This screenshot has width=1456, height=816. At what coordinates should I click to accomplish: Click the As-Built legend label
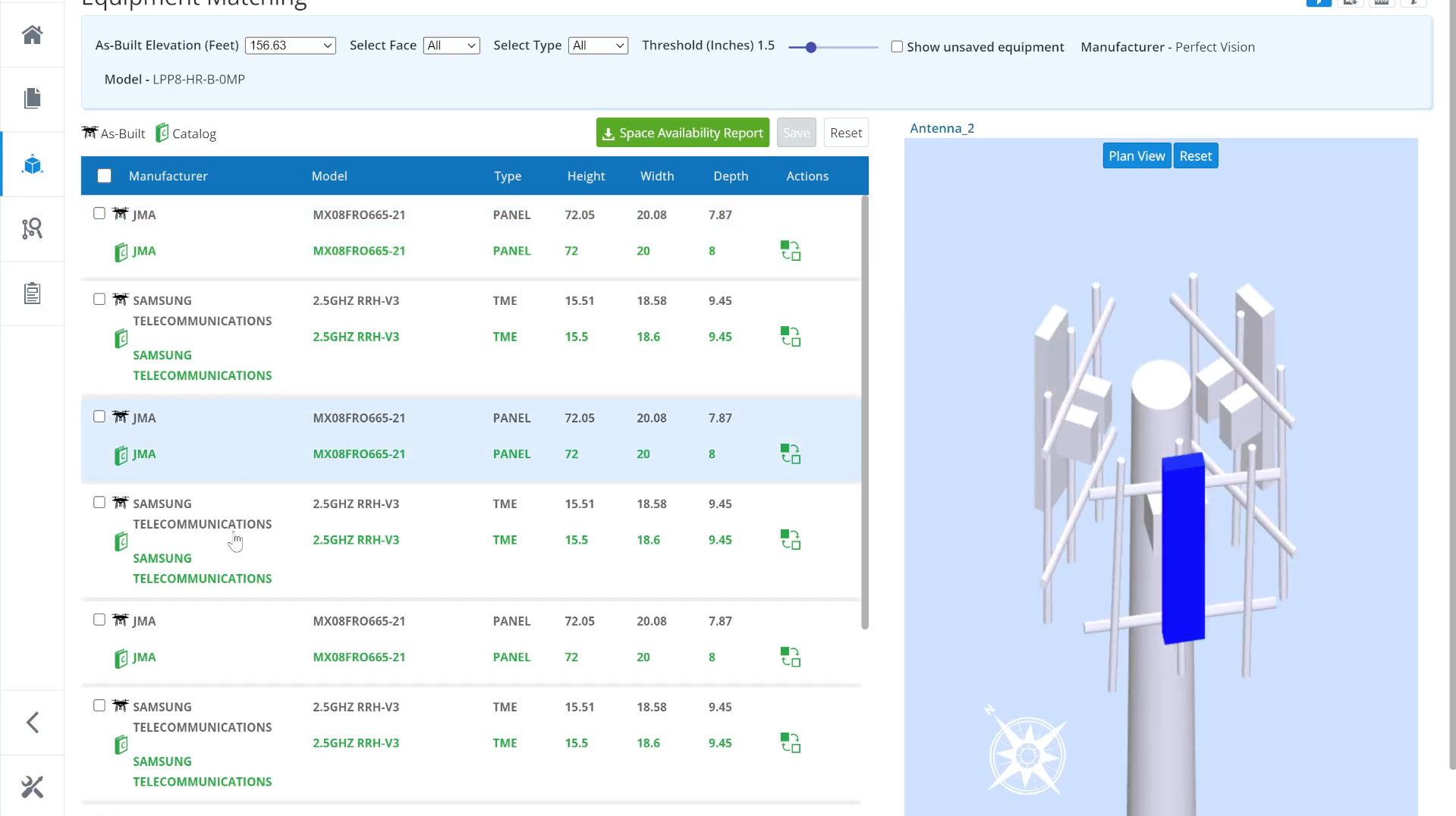pyautogui.click(x=123, y=134)
